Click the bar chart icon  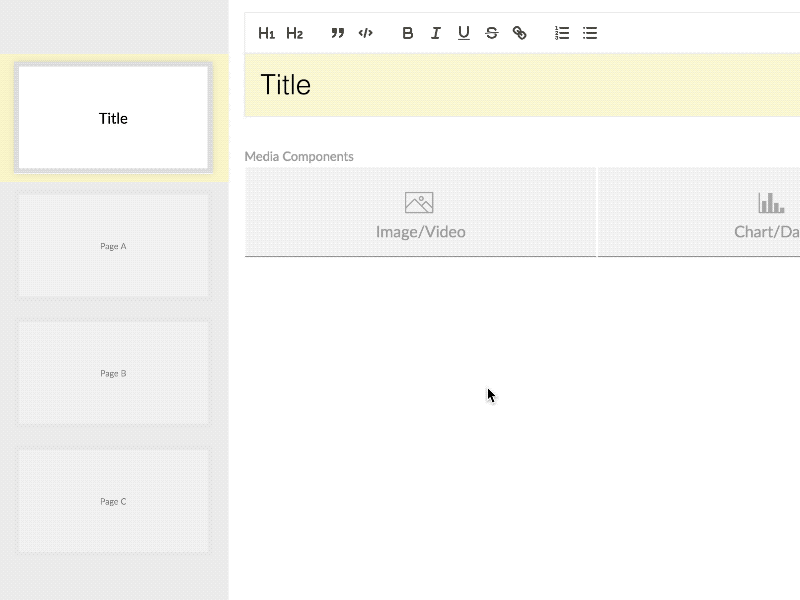pyautogui.click(x=771, y=203)
